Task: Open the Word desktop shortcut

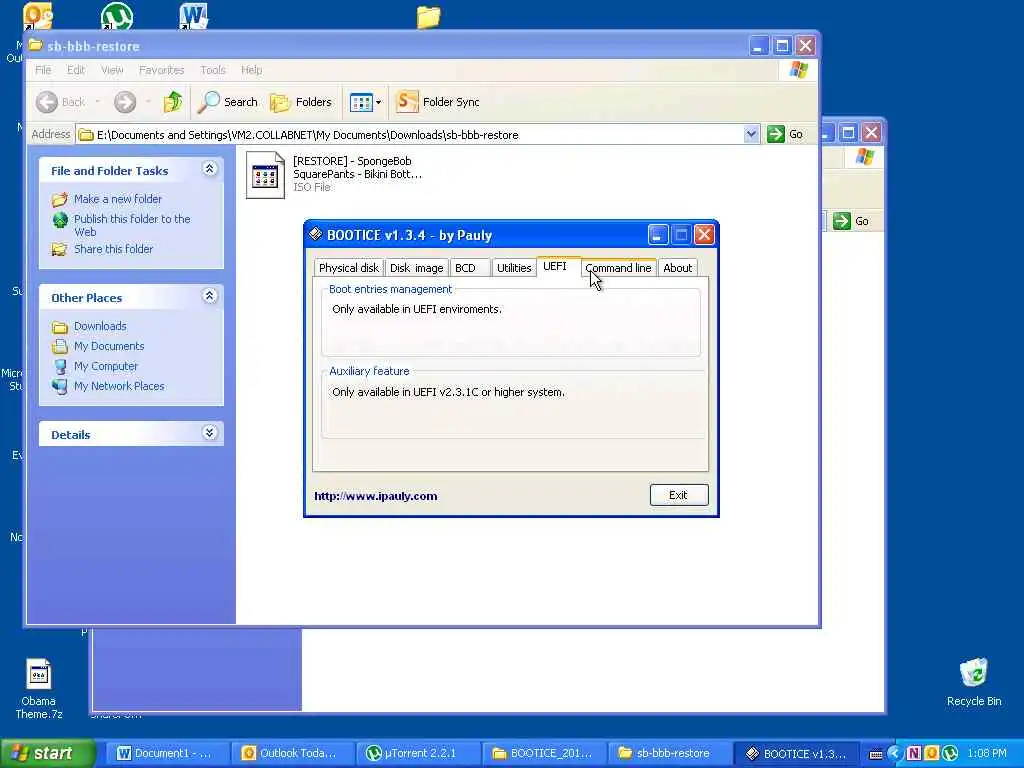Action: pos(193,17)
